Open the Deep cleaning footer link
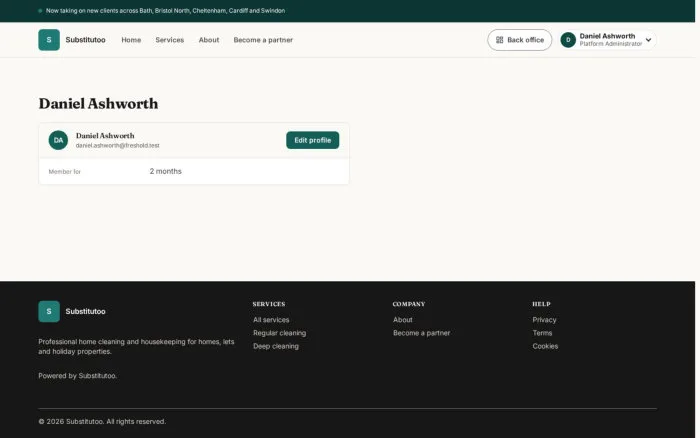 click(x=276, y=346)
